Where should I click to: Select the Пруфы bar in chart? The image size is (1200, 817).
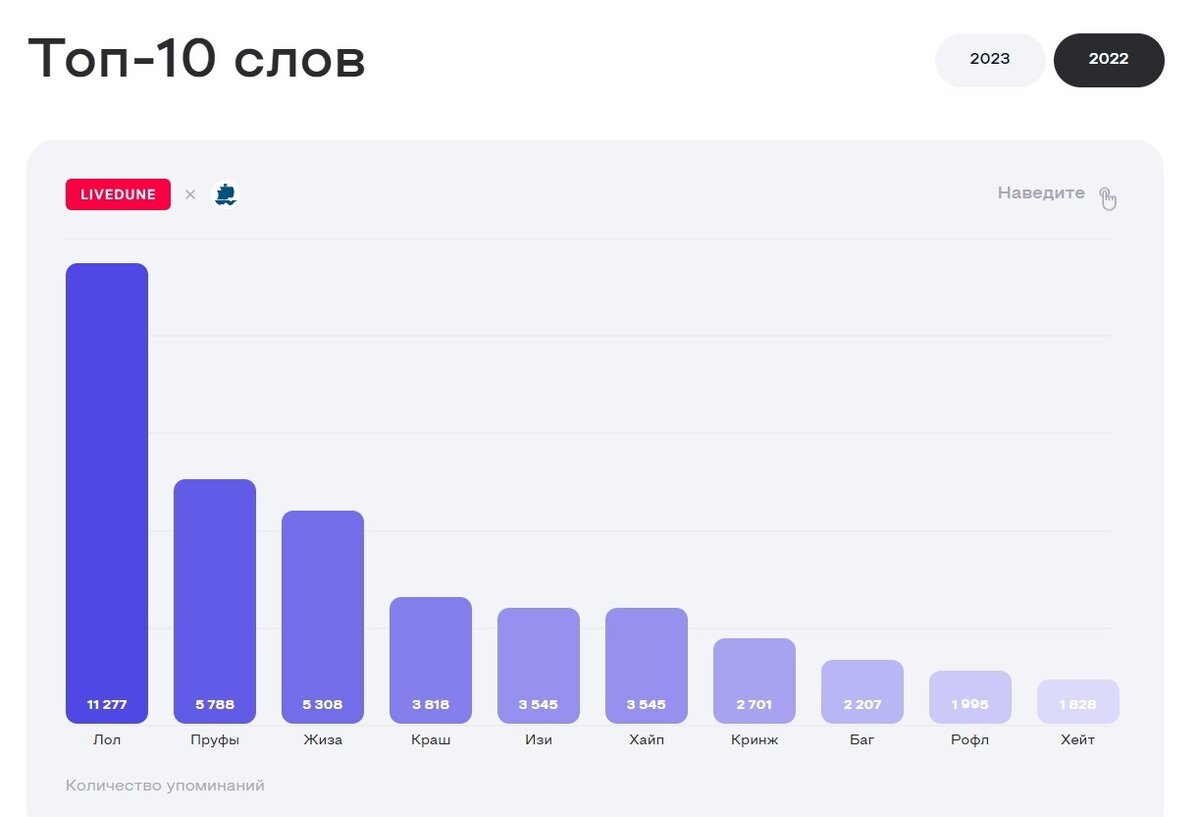point(215,601)
